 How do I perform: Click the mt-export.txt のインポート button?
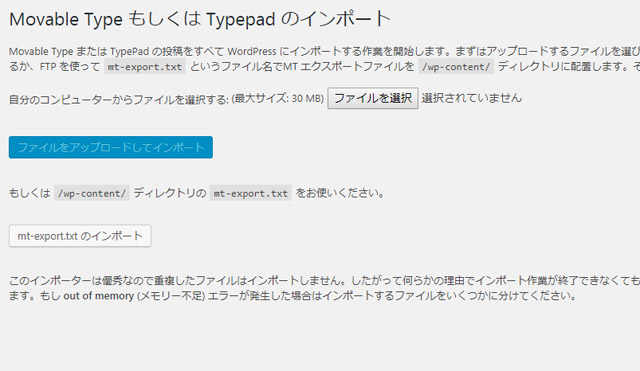pos(80,236)
